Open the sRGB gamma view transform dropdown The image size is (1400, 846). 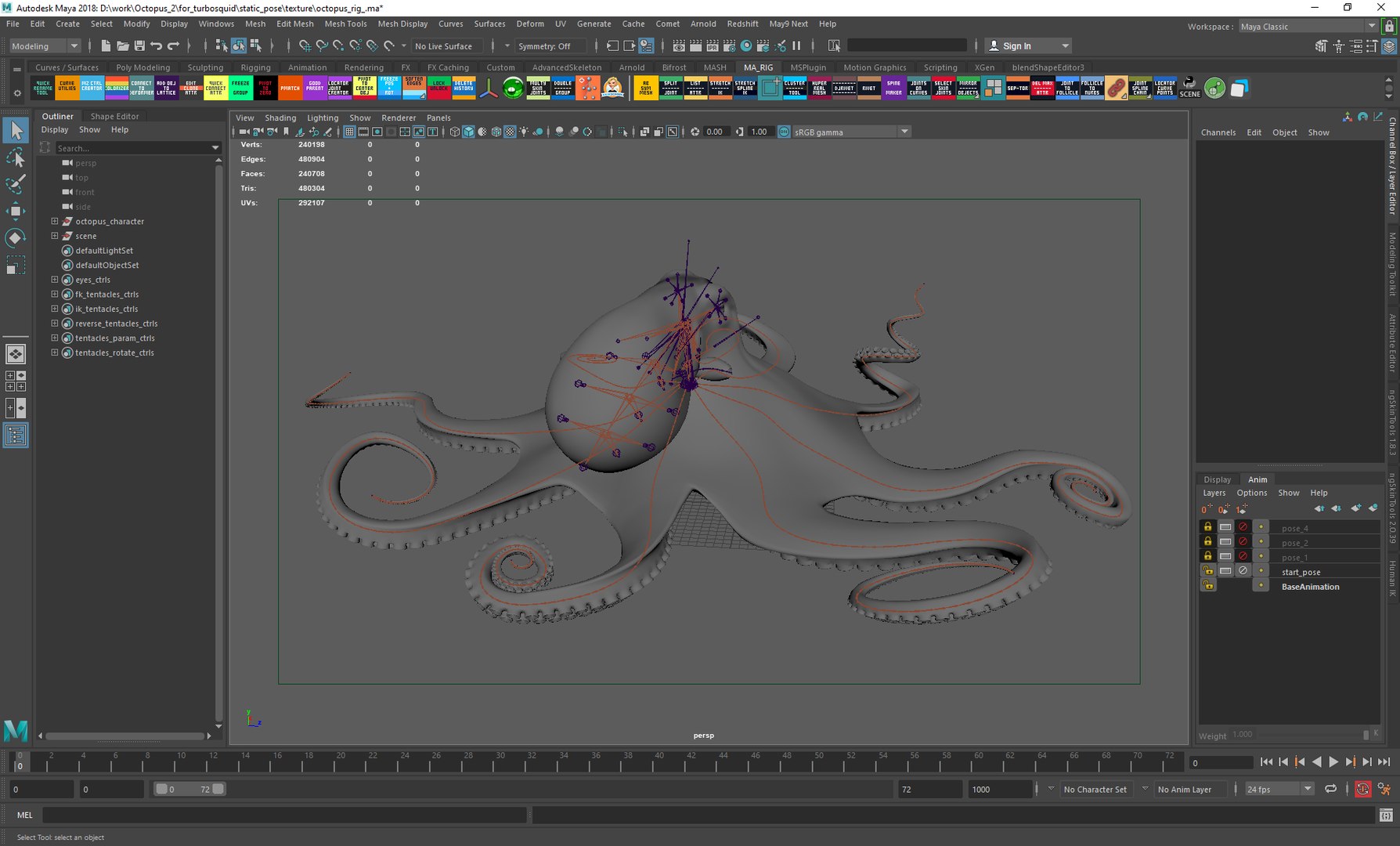[851, 132]
